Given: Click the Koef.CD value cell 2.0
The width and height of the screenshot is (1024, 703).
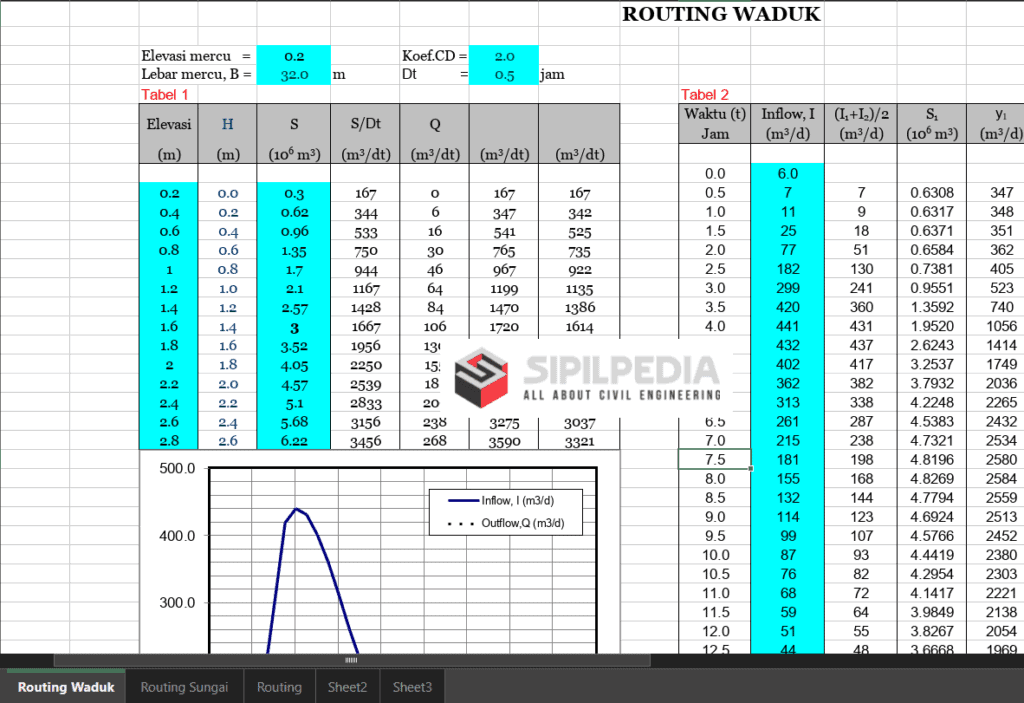Looking at the screenshot, I should click(504, 57).
